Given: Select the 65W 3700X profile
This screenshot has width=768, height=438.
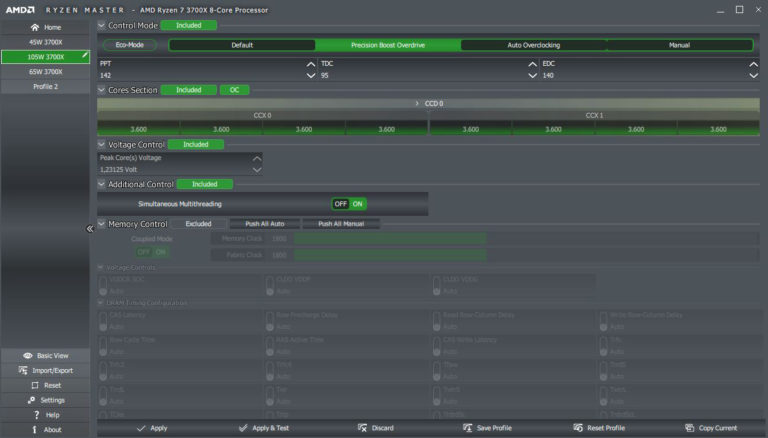Looking at the screenshot, I should pos(45,72).
